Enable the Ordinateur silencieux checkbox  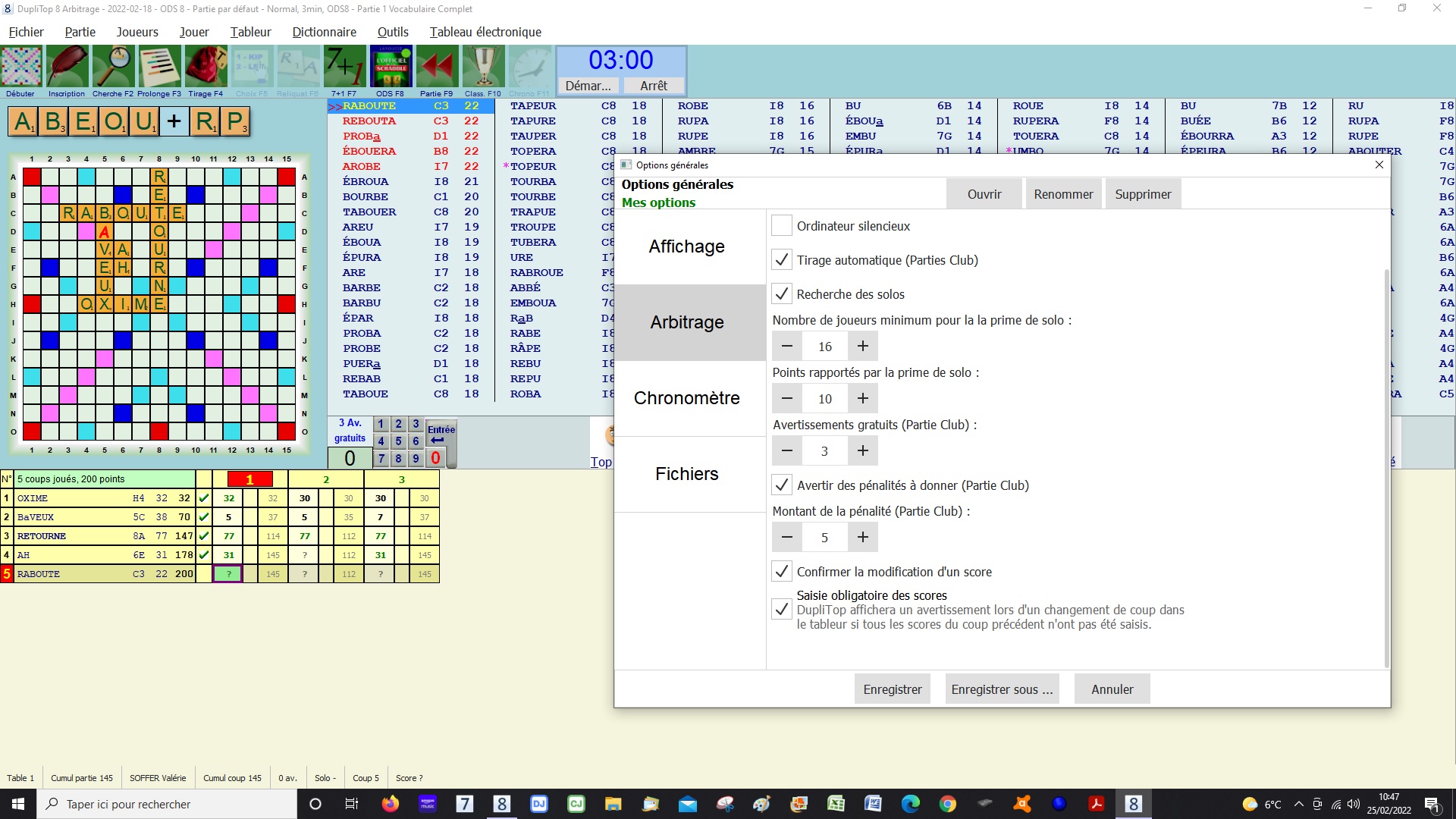[782, 226]
